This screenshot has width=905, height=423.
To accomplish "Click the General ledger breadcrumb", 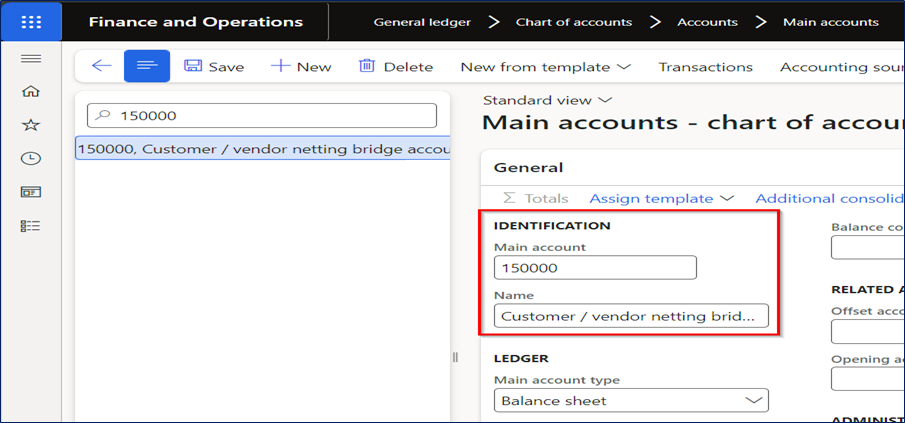I will (422, 23).
